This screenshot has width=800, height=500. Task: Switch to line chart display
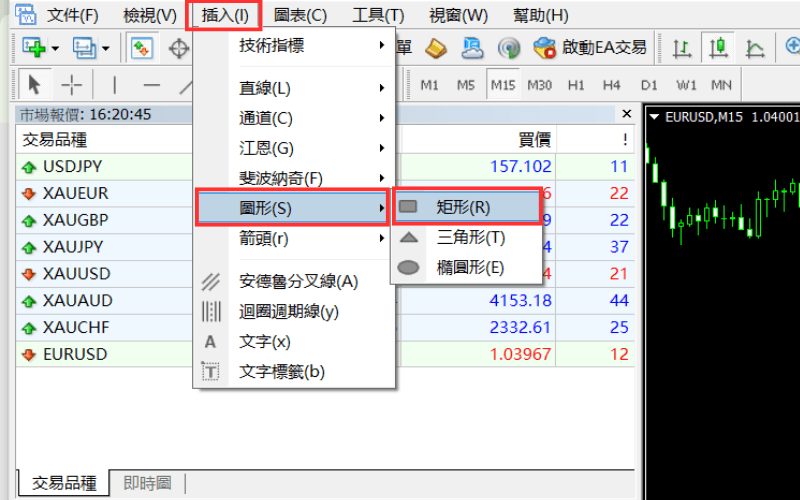[755, 47]
